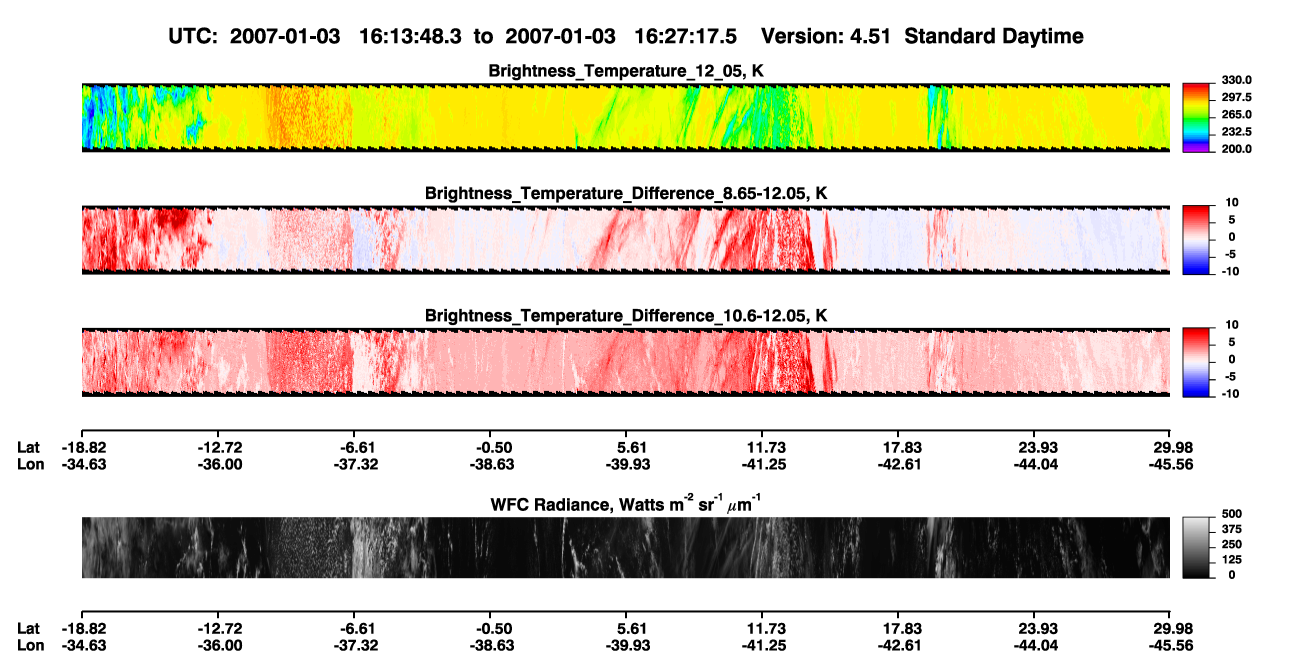Click the WFC Radiance panel title

pyautogui.click(x=626, y=504)
